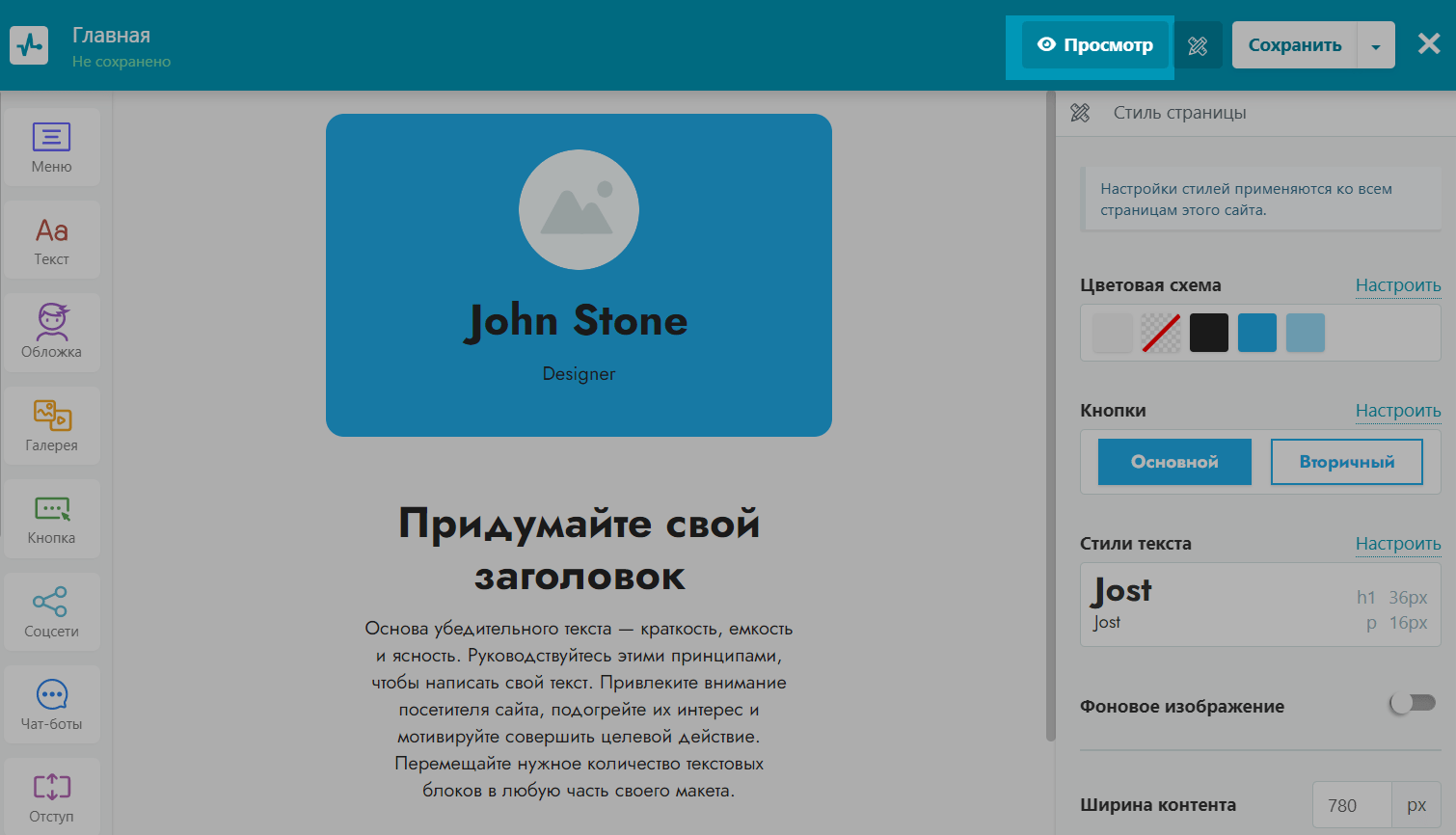
Task: Click the Не сохранено status text
Action: pos(121,62)
